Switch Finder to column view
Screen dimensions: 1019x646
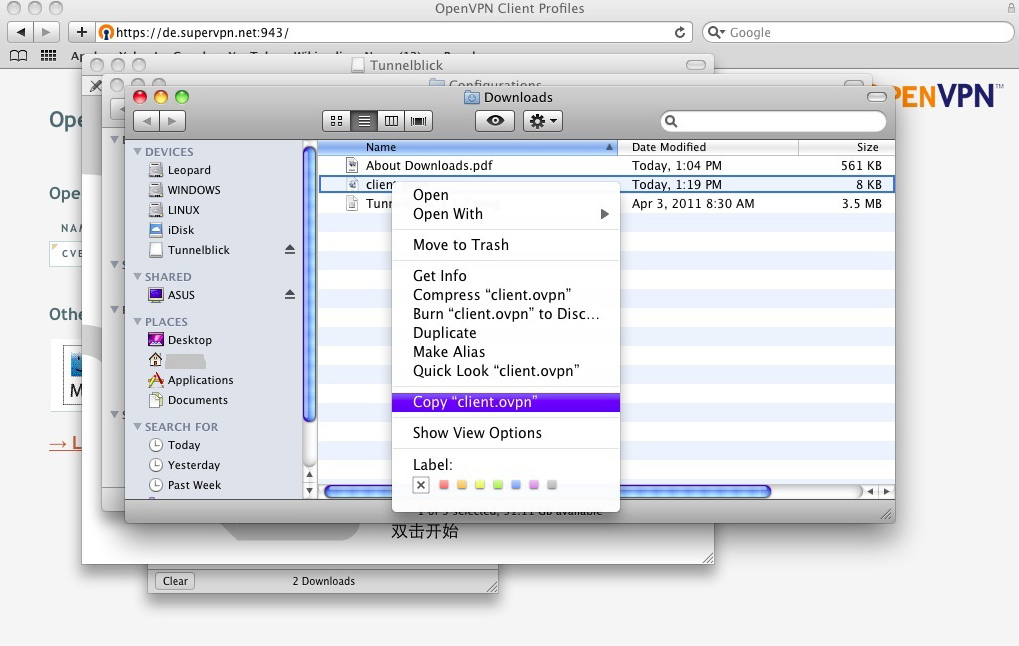pyautogui.click(x=391, y=121)
